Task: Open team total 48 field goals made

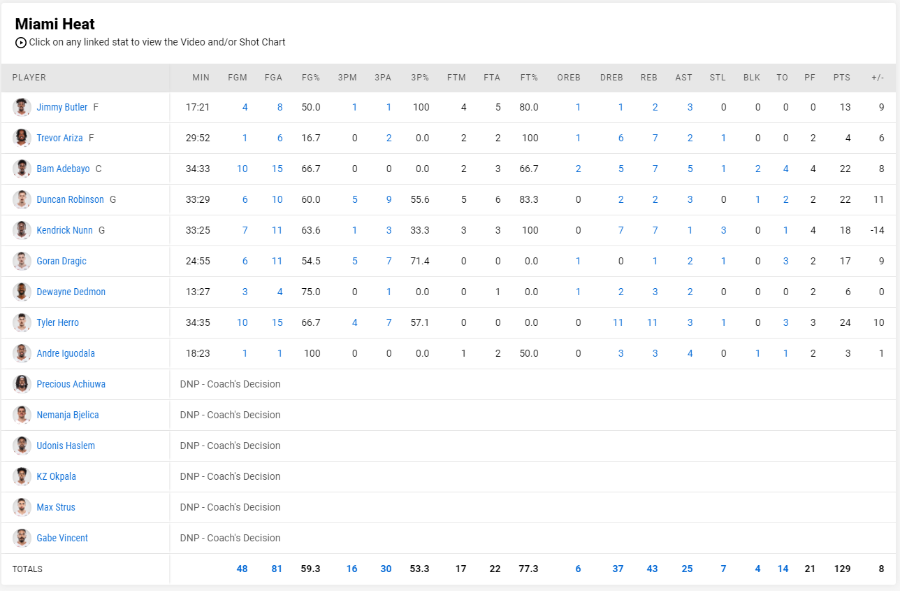Action: pyautogui.click(x=242, y=569)
